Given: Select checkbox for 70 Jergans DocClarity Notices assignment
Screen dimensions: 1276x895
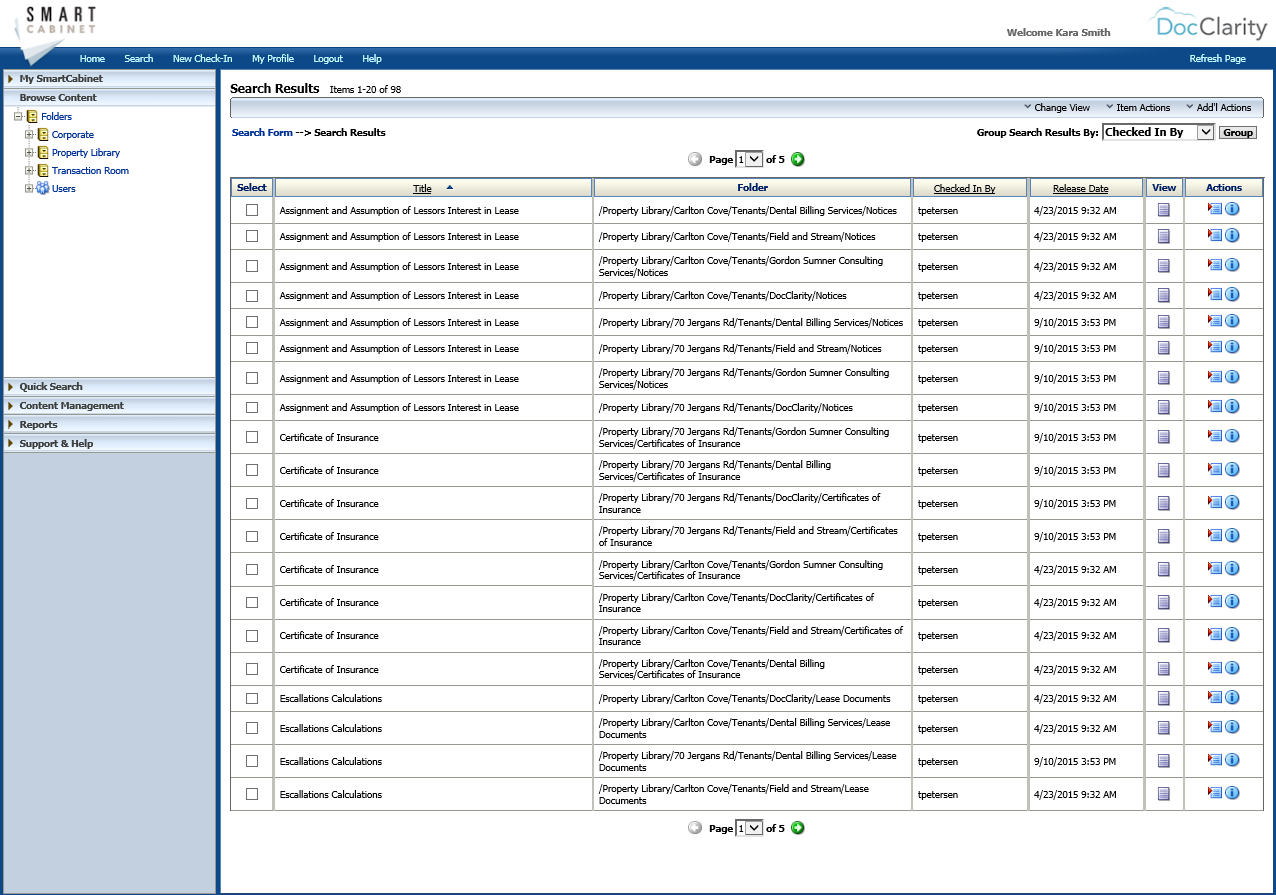Looking at the screenshot, I should pyautogui.click(x=252, y=407).
